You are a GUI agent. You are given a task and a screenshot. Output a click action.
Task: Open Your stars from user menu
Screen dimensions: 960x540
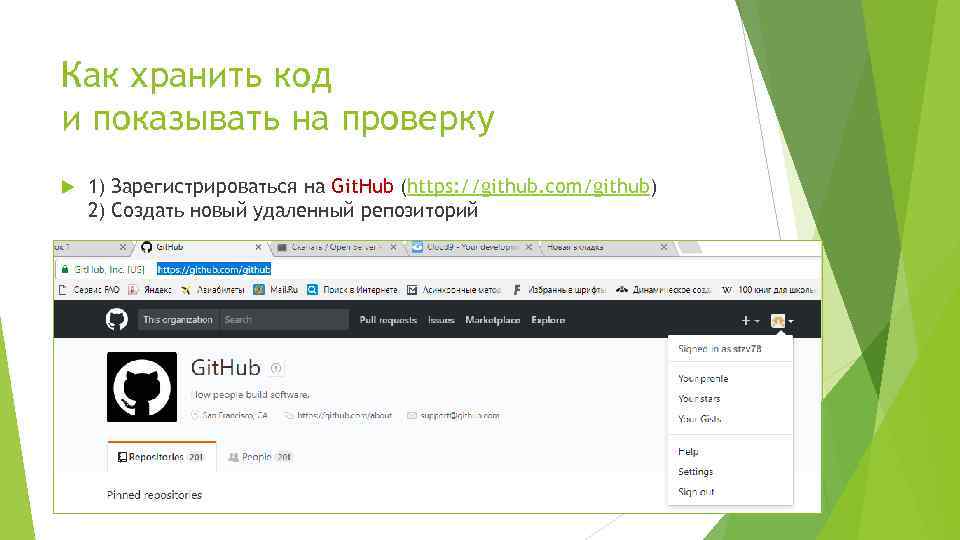(699, 399)
